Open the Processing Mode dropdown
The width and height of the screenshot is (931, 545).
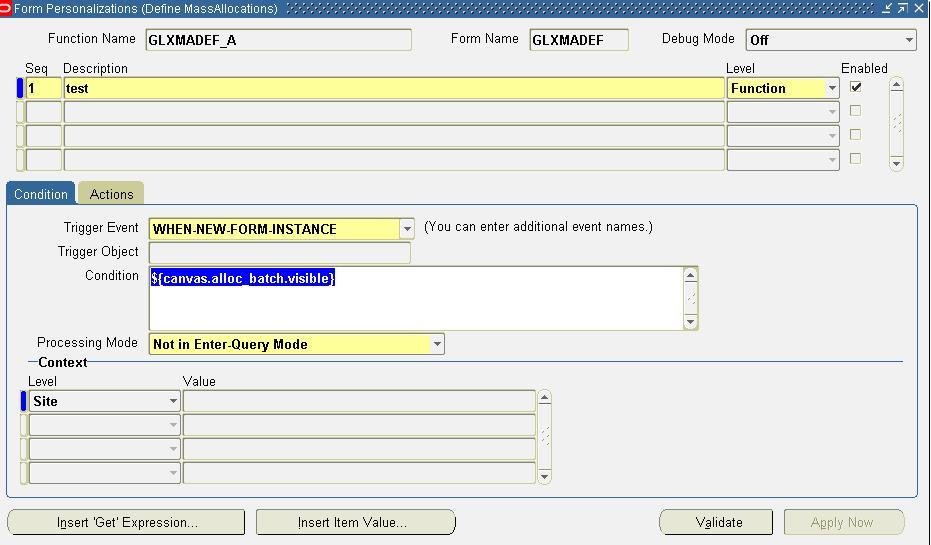(x=437, y=344)
